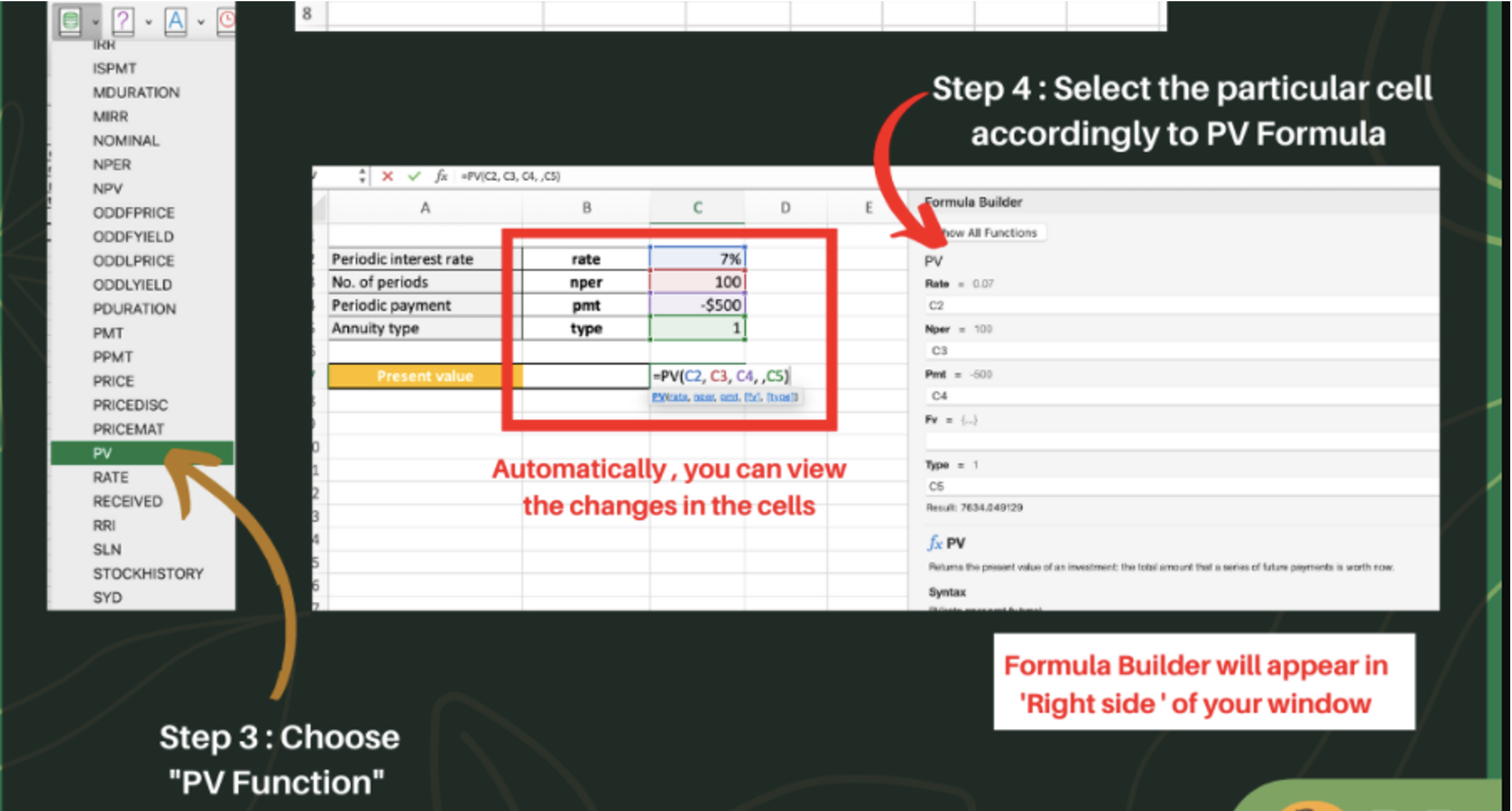Pick PRICE from the function list
The image size is (1512, 811).
pyautogui.click(x=113, y=381)
